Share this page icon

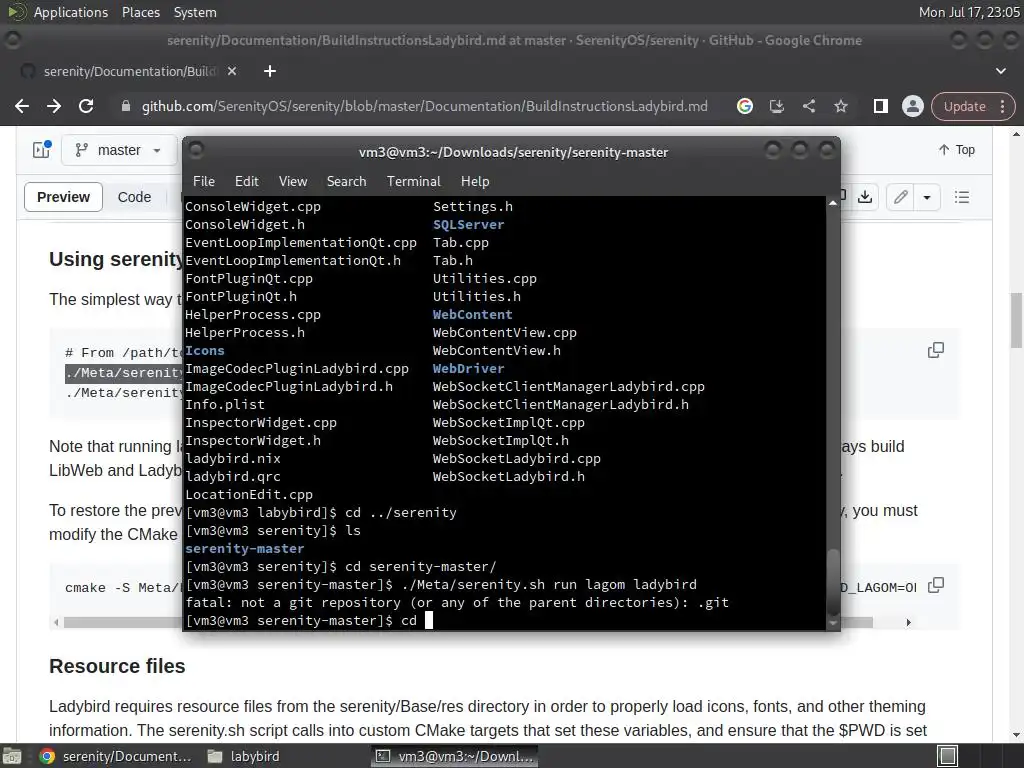pos(808,106)
